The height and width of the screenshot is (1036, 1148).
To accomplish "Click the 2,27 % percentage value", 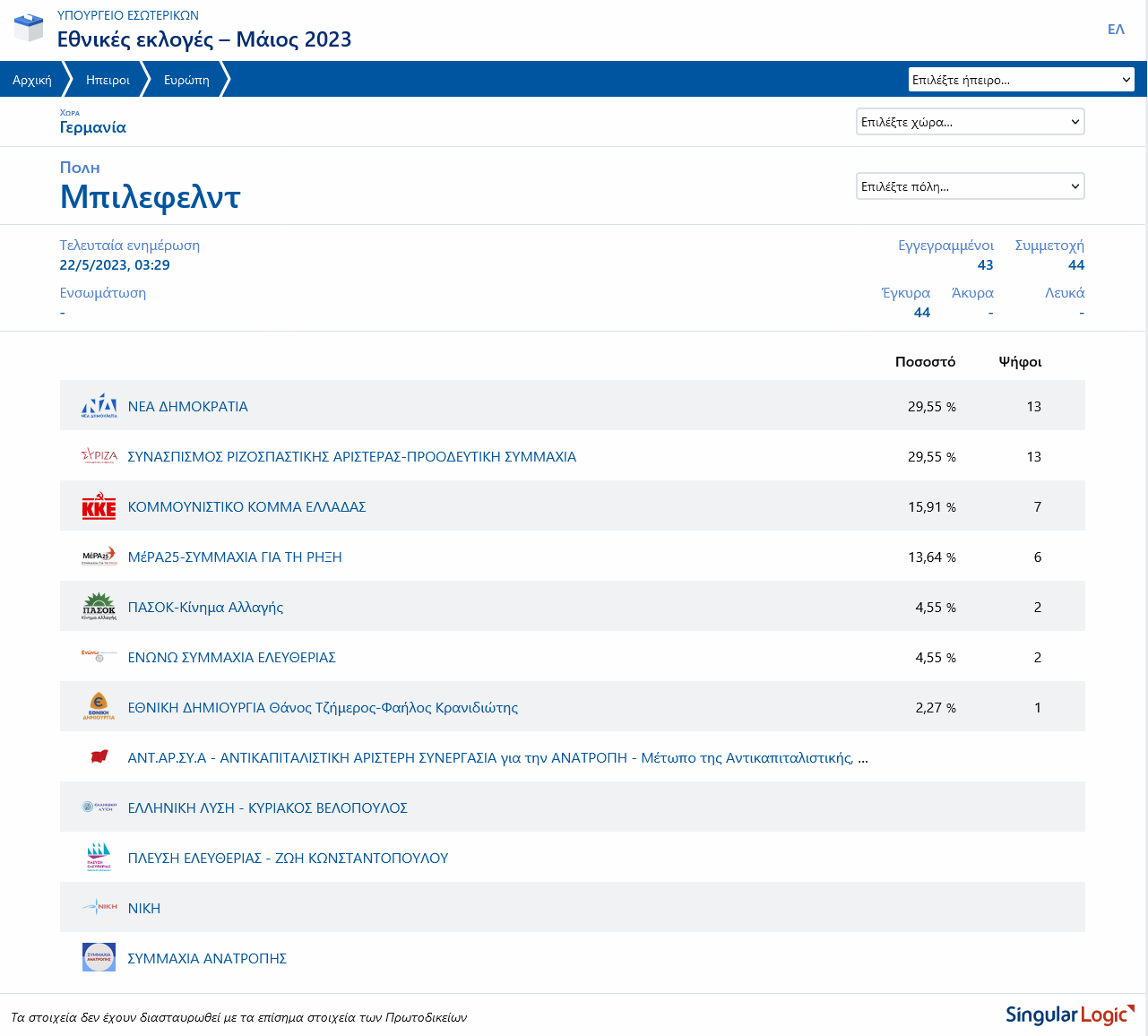I will (x=936, y=708).
